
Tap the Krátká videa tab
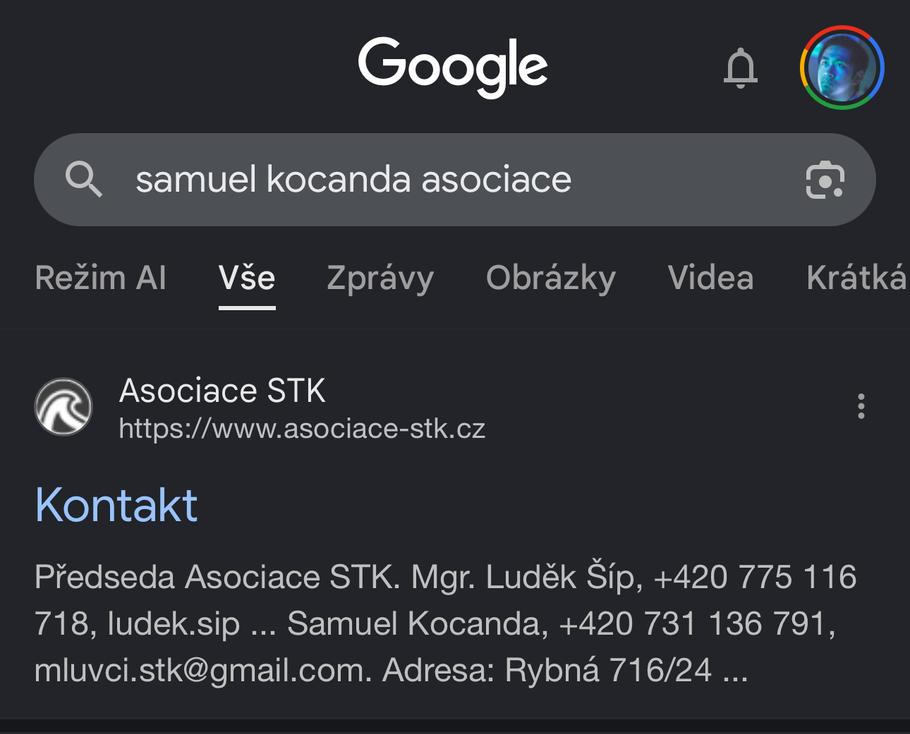click(858, 278)
